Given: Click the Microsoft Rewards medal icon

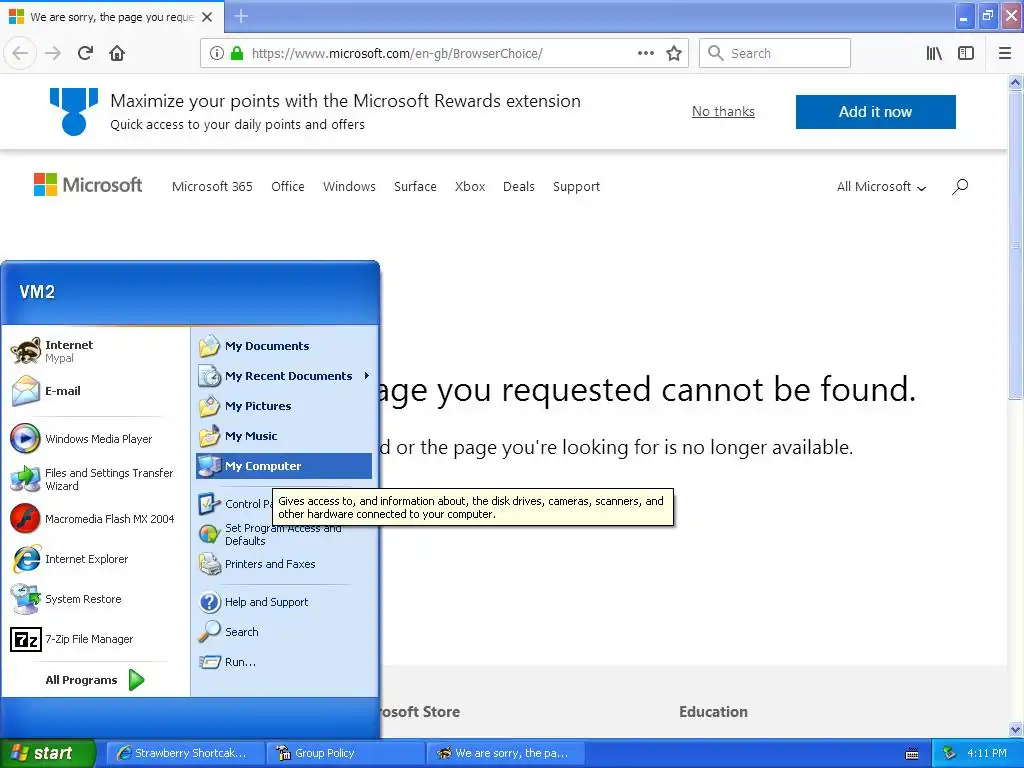Looking at the screenshot, I should click(74, 112).
